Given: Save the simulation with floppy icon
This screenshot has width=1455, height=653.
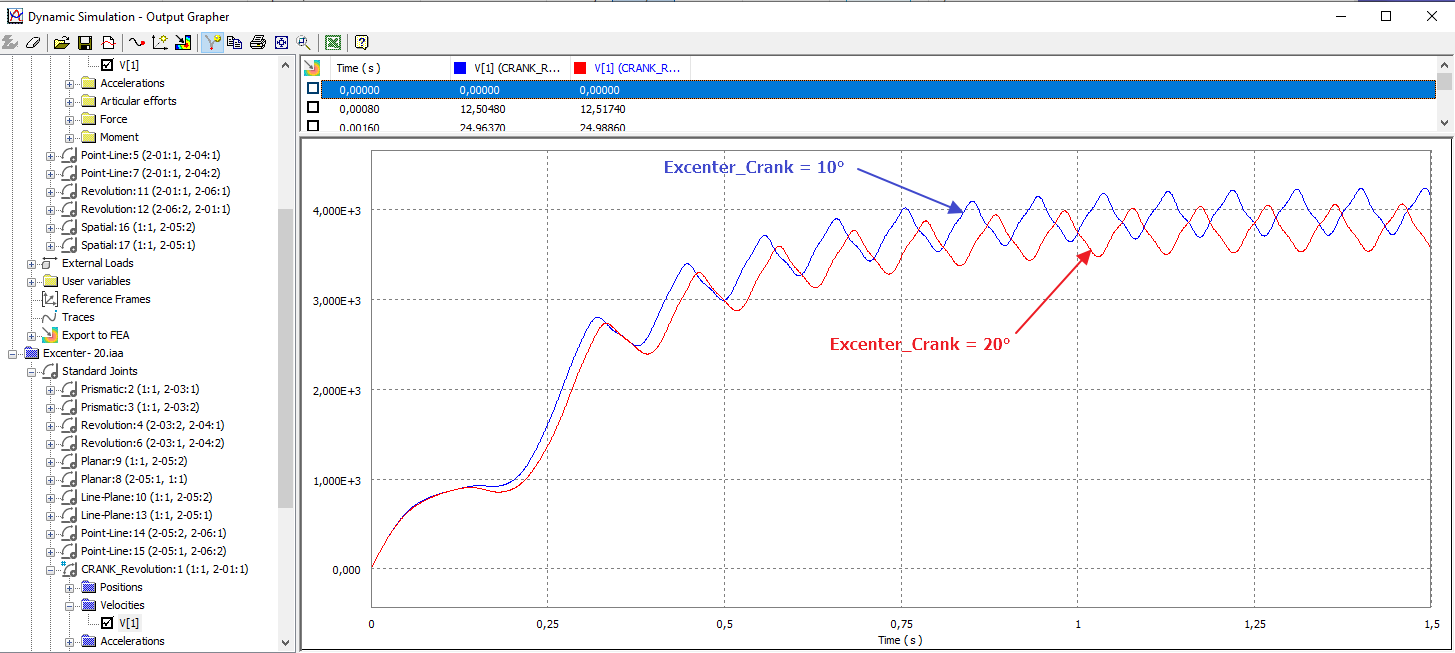Looking at the screenshot, I should coord(85,43).
